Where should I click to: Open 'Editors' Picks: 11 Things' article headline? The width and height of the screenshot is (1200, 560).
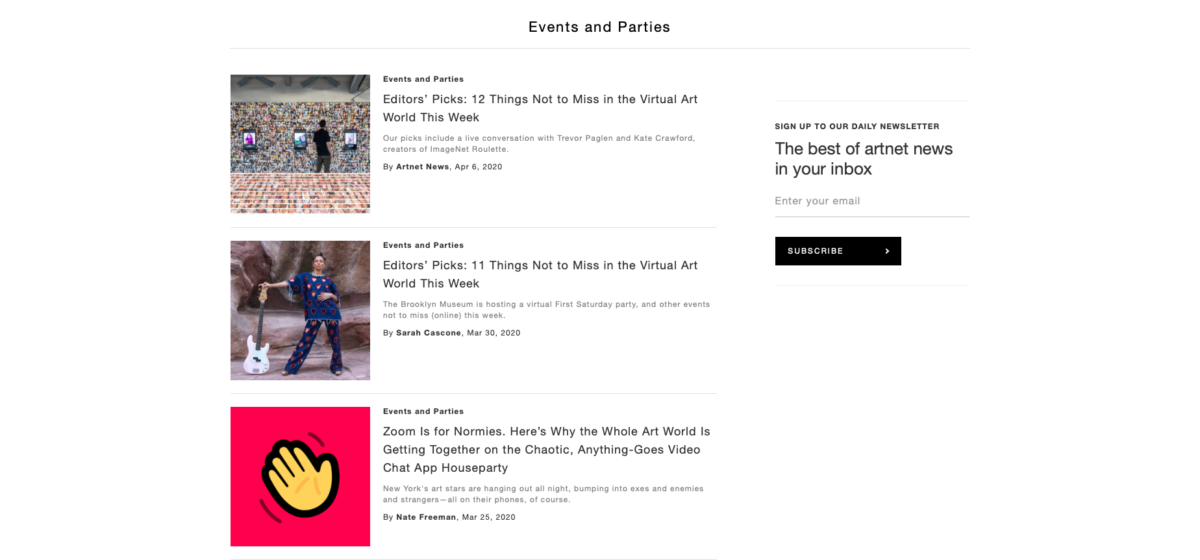pyautogui.click(x=540, y=274)
